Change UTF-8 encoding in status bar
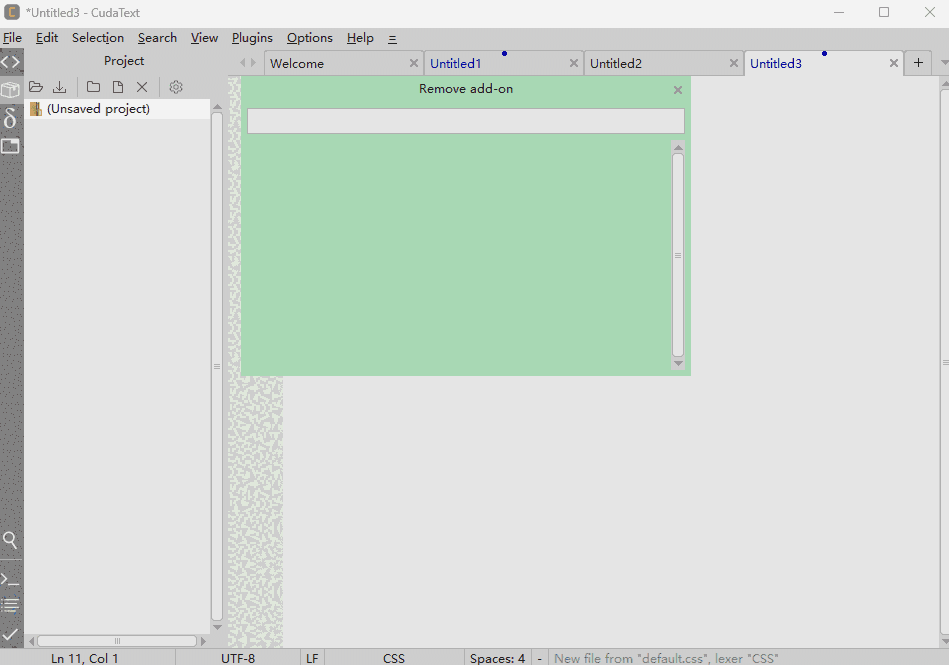 pos(238,658)
